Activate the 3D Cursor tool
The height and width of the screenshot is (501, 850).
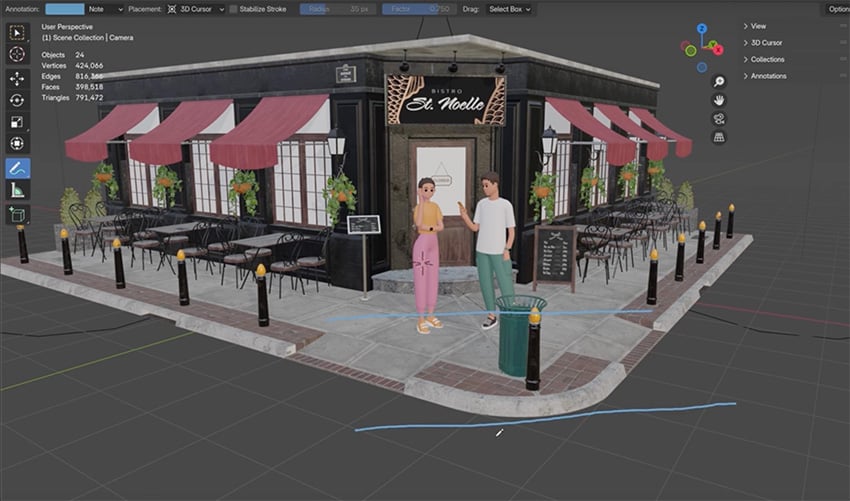tap(17, 54)
